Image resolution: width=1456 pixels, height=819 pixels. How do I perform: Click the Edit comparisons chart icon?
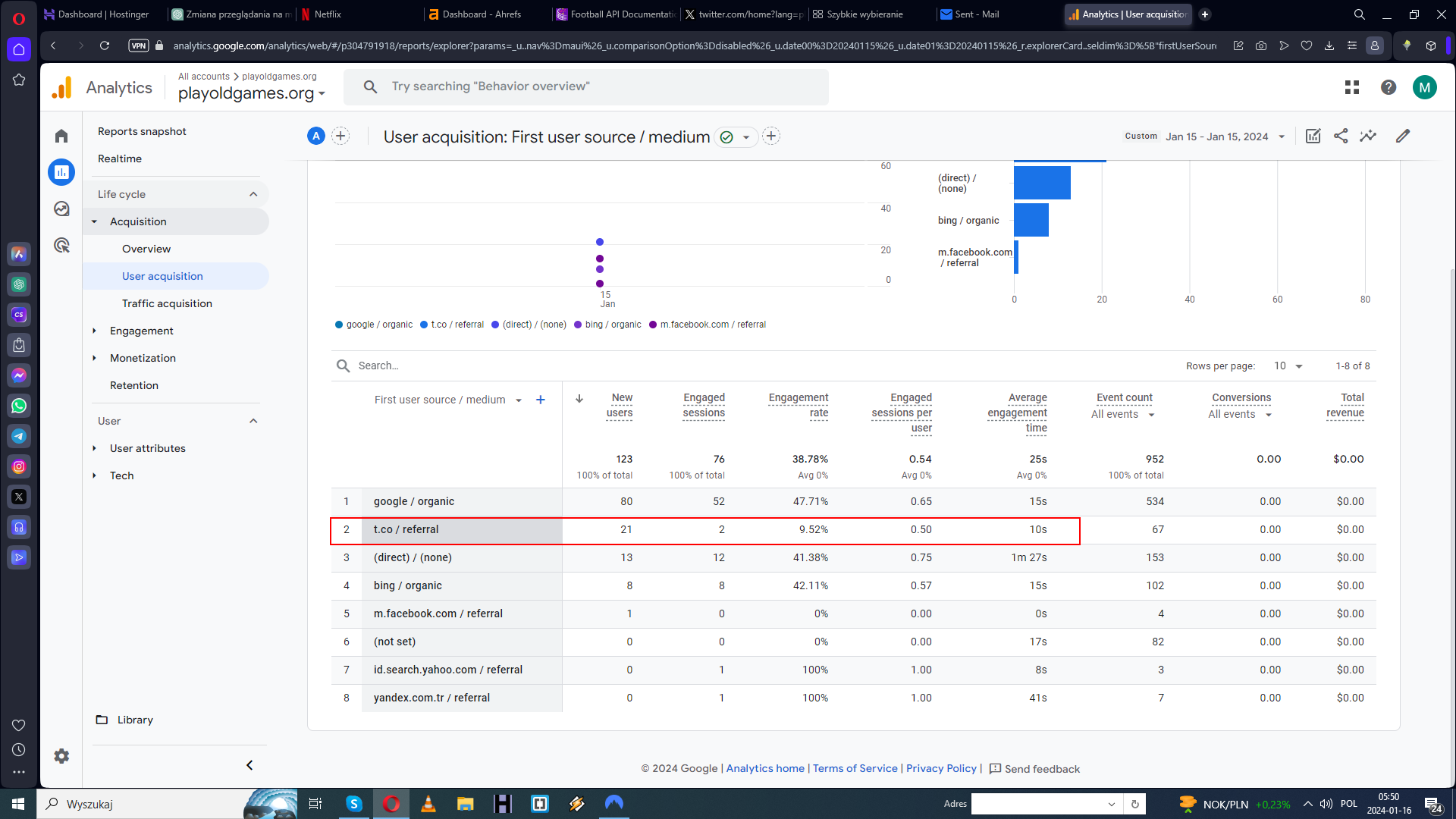coord(1313,136)
